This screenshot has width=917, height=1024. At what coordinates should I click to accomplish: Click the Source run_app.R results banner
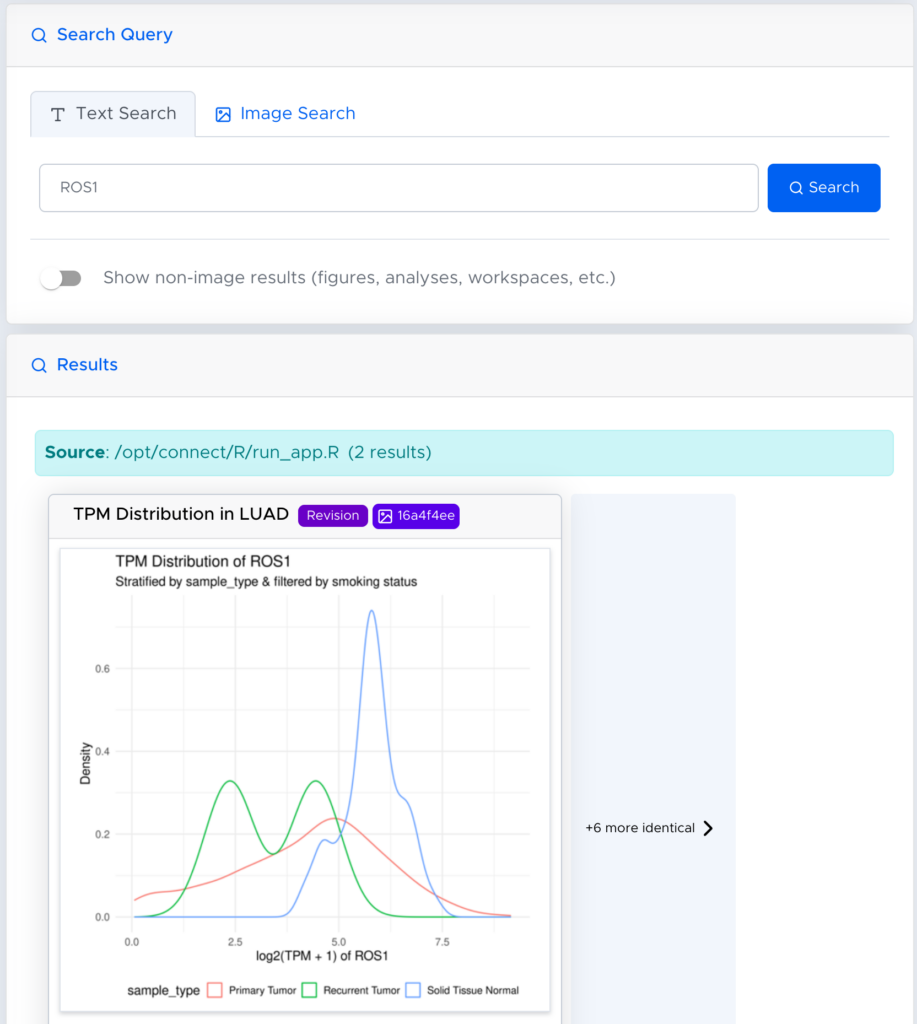pos(463,453)
